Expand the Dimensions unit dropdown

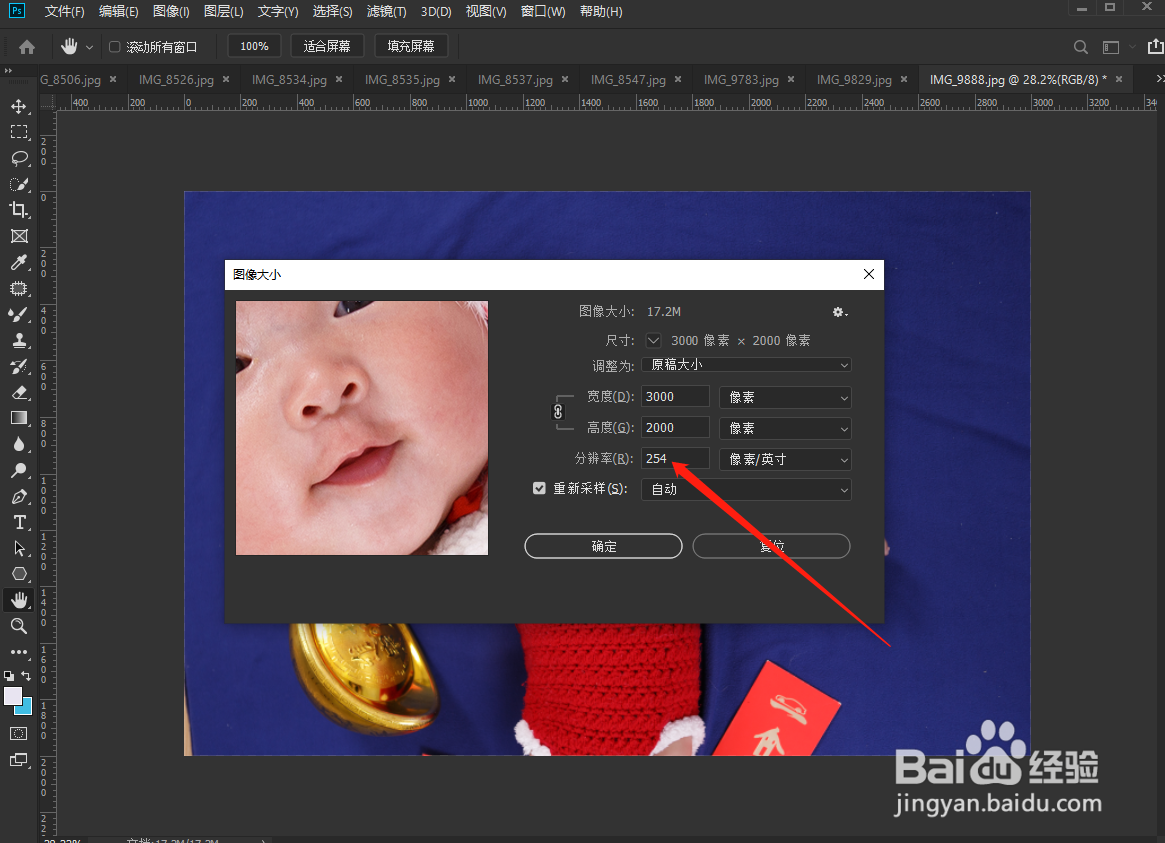coord(653,340)
